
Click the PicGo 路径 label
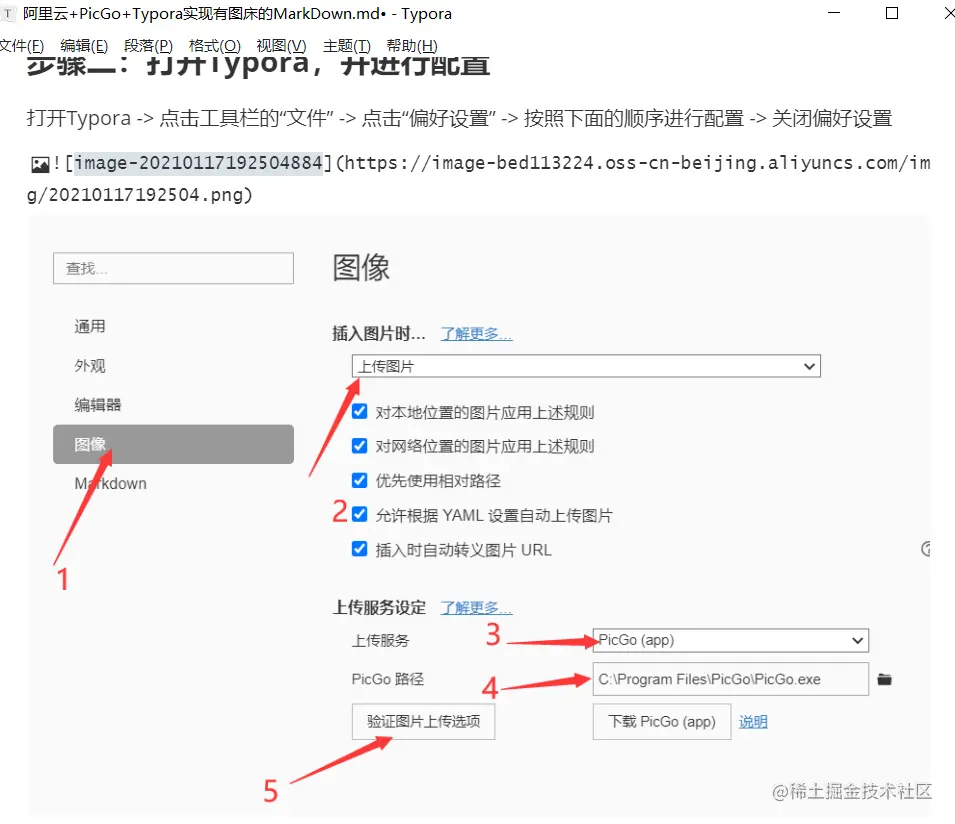click(x=387, y=680)
